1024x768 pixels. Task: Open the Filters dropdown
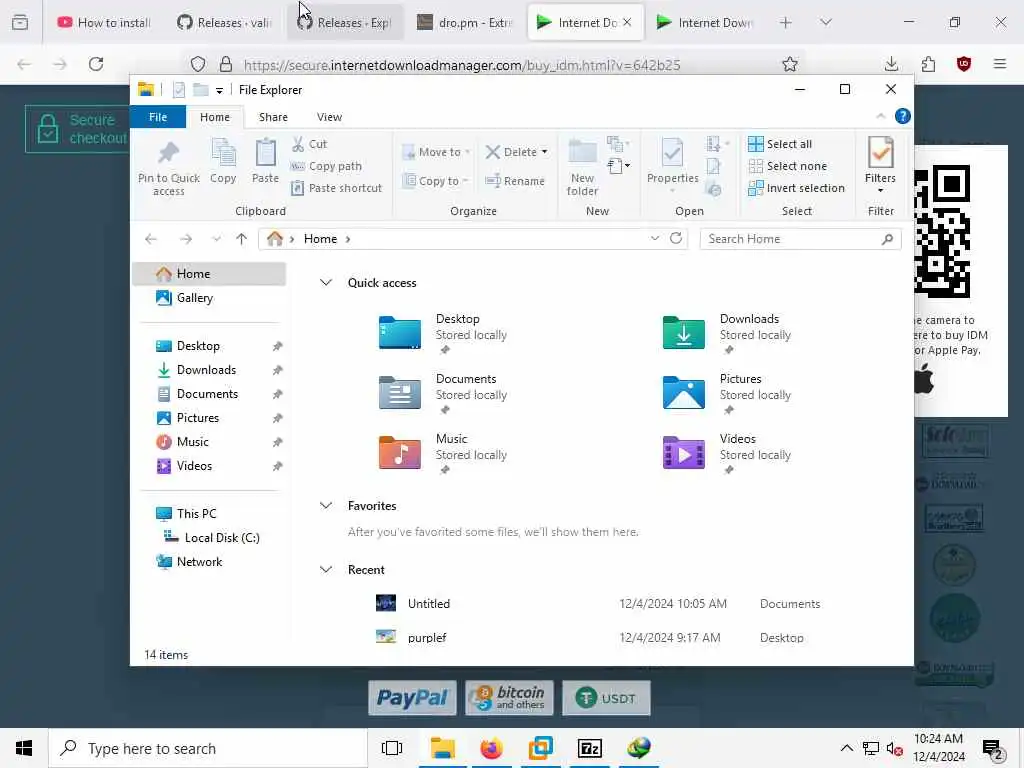880,166
